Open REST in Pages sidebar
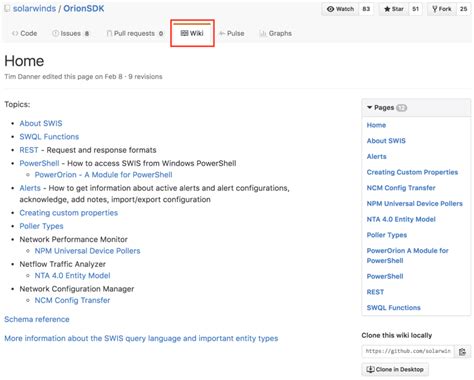 pos(375,292)
